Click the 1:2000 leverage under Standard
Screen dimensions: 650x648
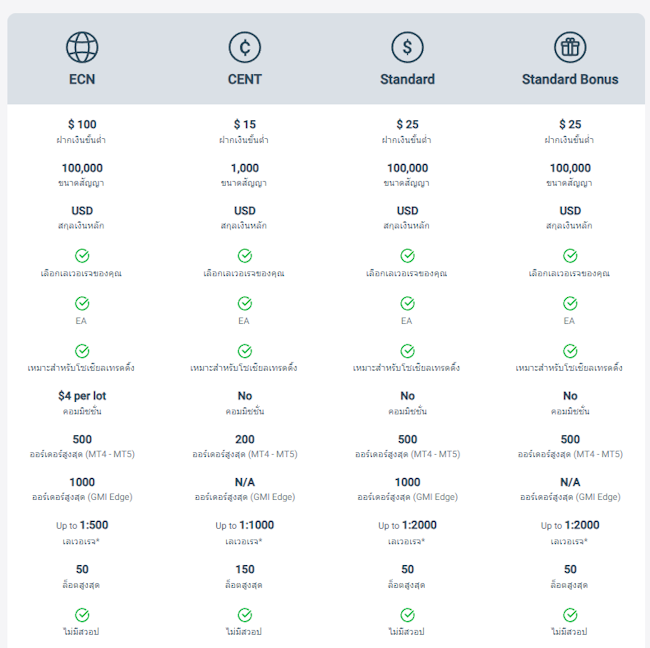click(x=407, y=525)
